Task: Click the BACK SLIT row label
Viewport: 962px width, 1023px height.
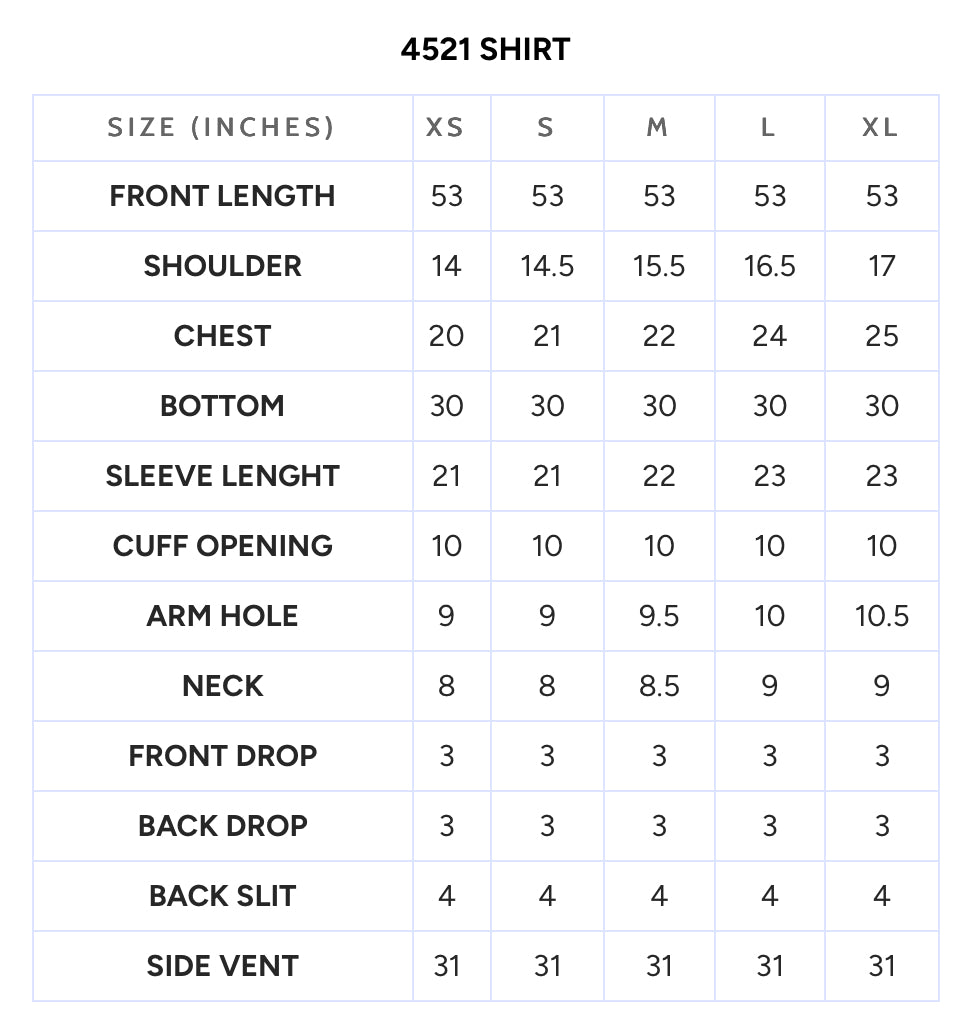Action: point(222,896)
